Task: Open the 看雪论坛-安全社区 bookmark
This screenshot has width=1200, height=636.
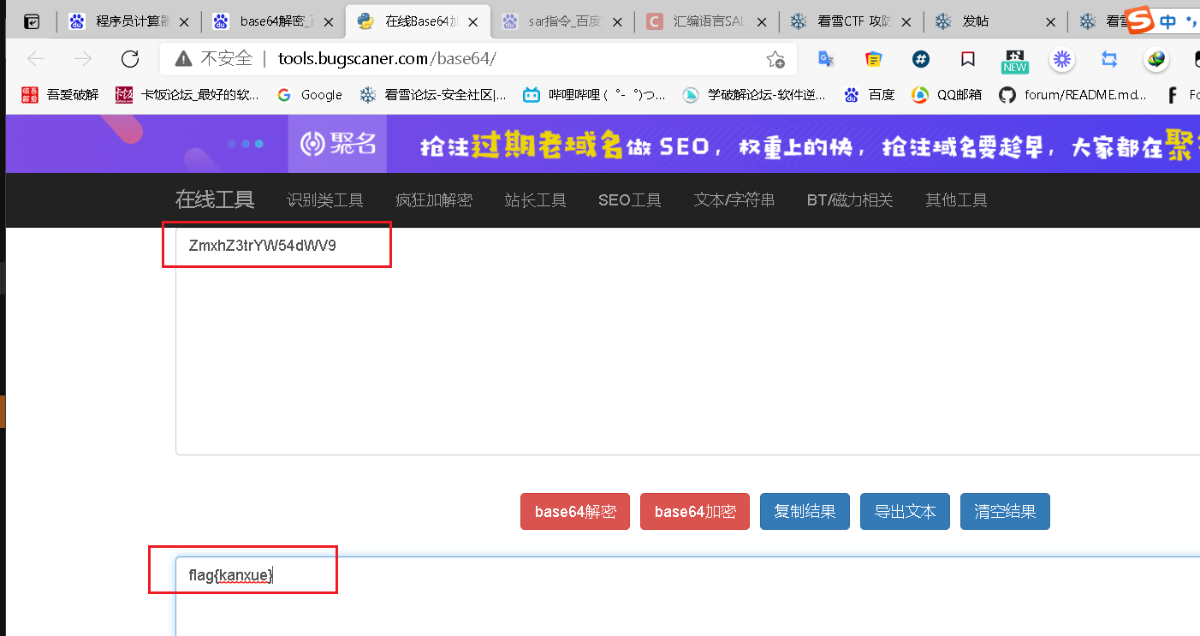Action: 433,95
